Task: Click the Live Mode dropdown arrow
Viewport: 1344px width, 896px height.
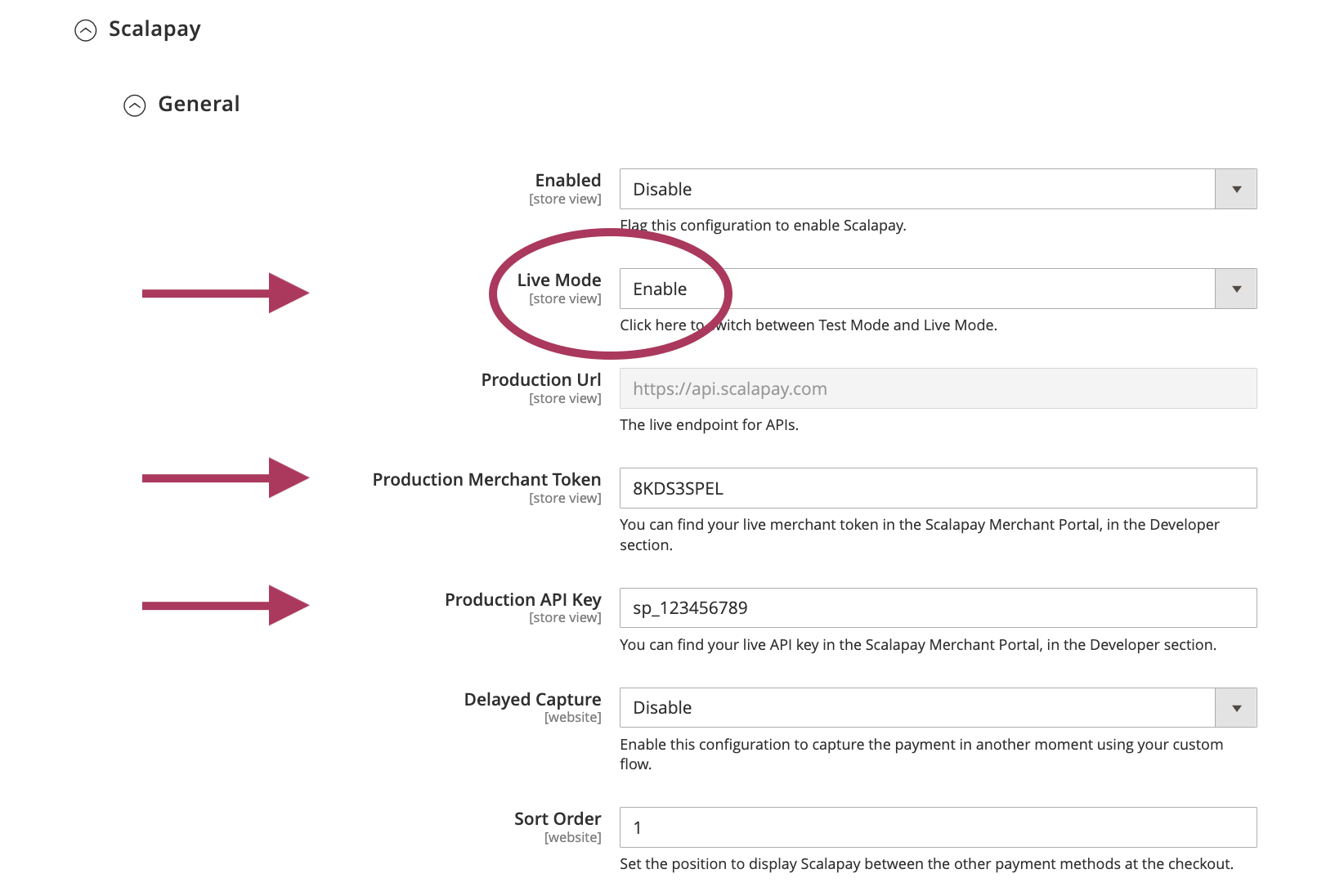Action: (x=1236, y=289)
